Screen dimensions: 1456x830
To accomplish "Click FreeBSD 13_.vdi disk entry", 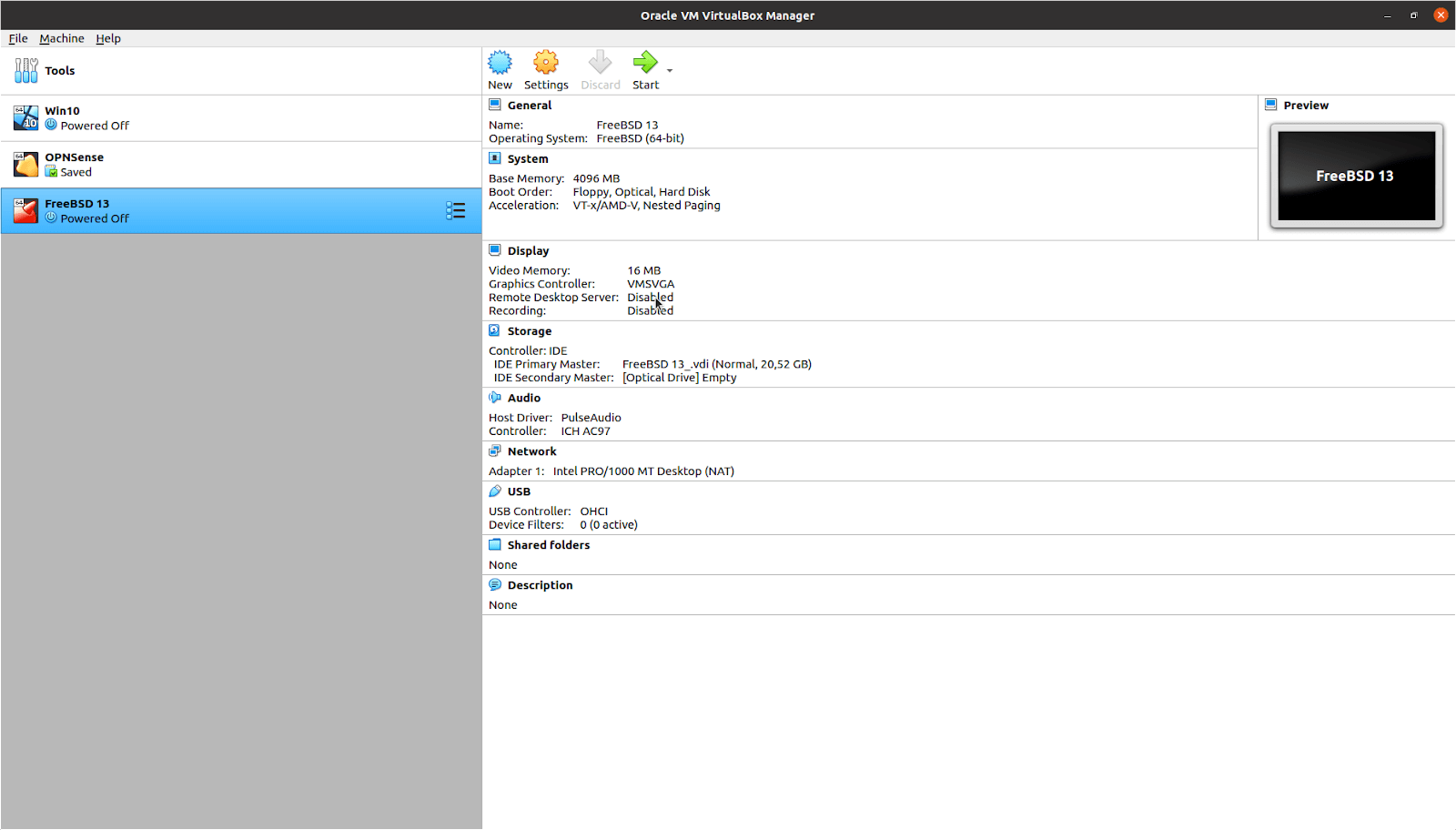I will (x=717, y=364).
